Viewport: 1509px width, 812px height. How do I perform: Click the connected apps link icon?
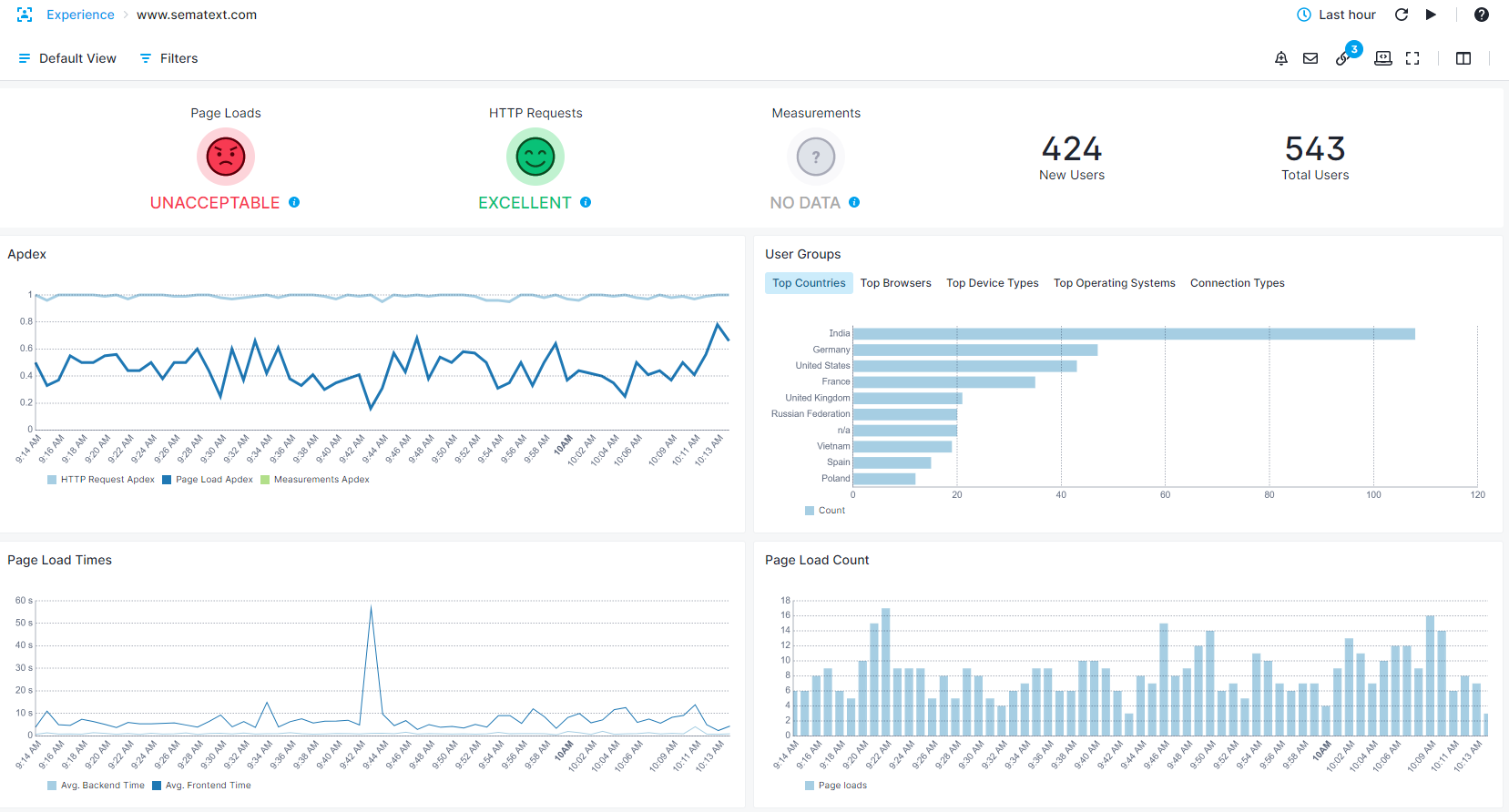point(1342,59)
